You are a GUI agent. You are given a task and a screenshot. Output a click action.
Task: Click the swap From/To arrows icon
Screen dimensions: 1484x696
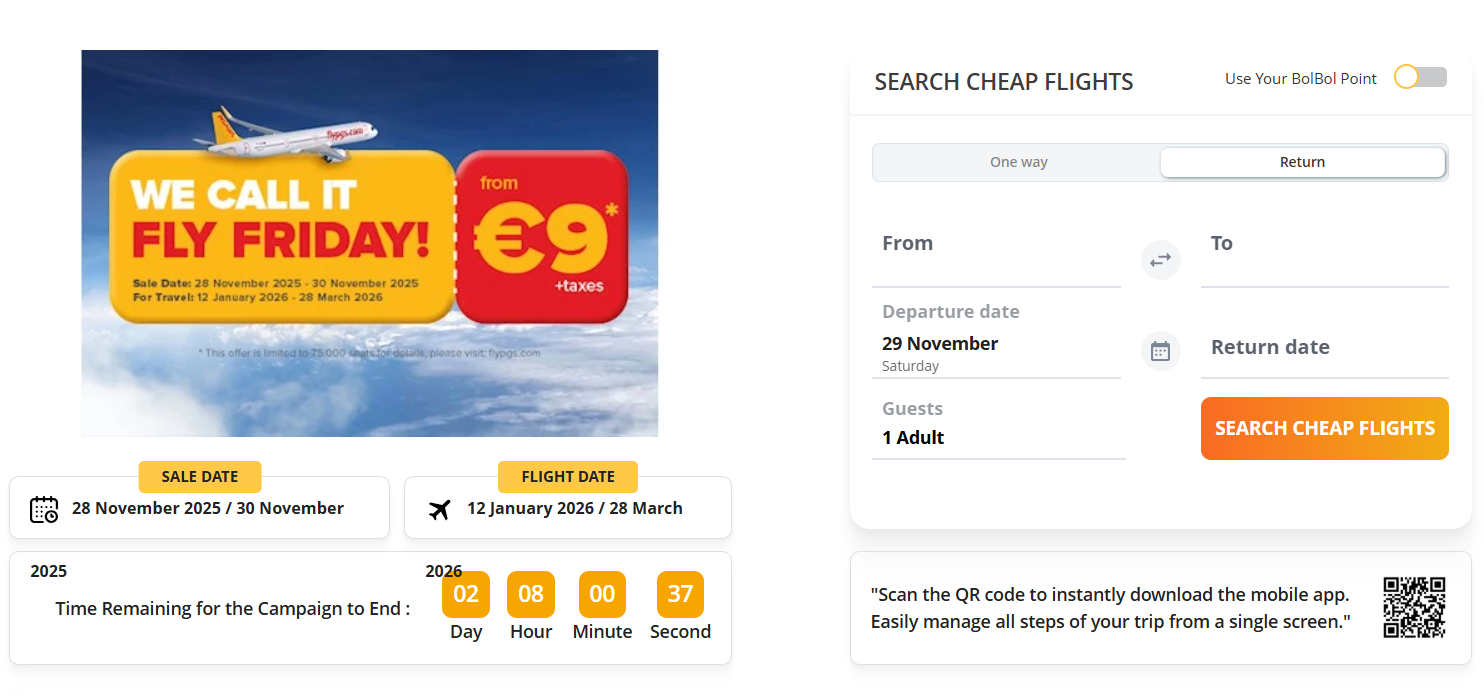[1160, 260]
